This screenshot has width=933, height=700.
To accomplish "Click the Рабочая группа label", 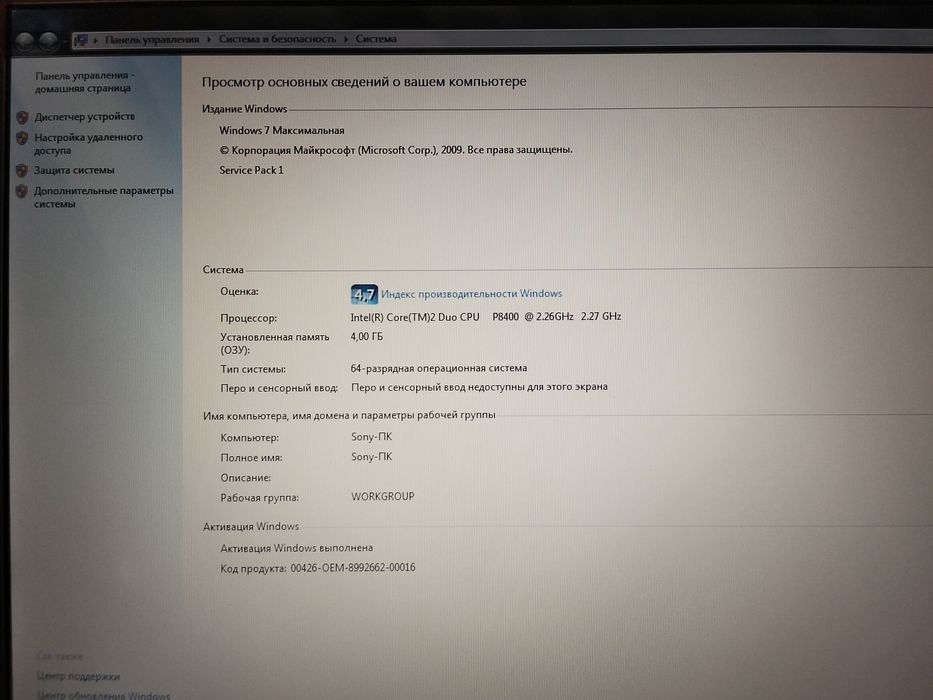I will [x=259, y=498].
